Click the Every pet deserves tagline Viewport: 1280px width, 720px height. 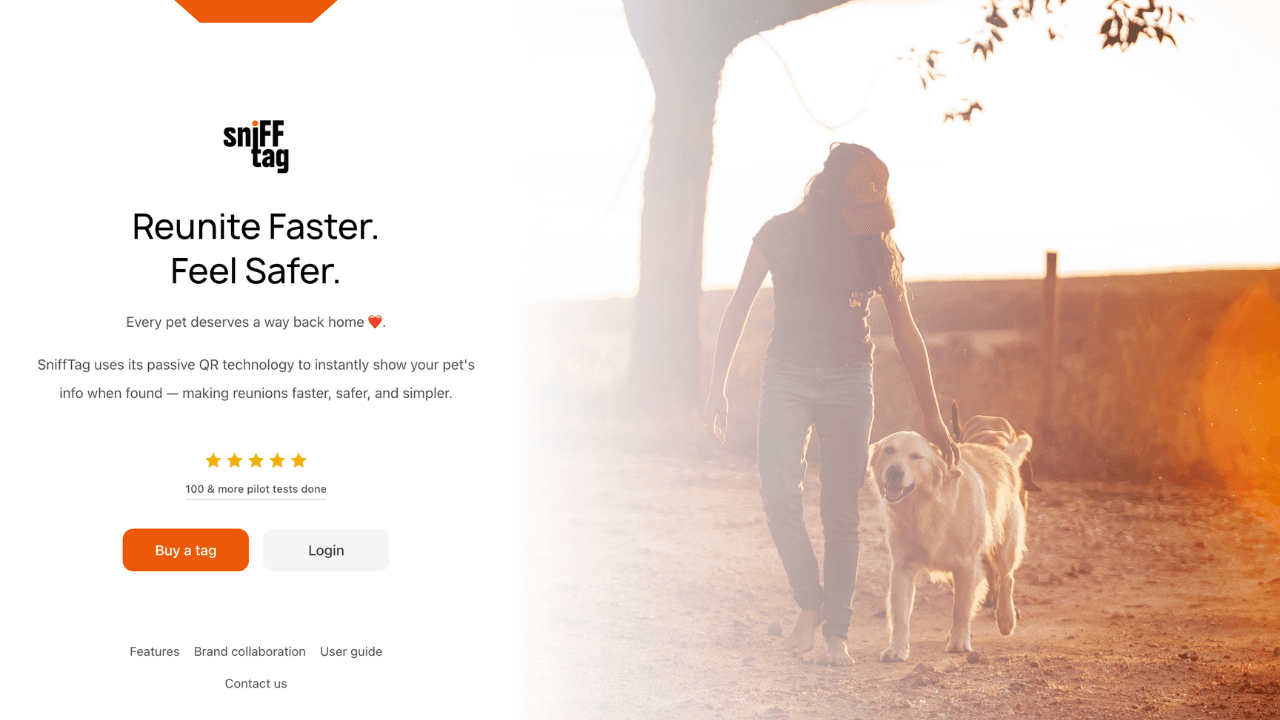pos(256,322)
